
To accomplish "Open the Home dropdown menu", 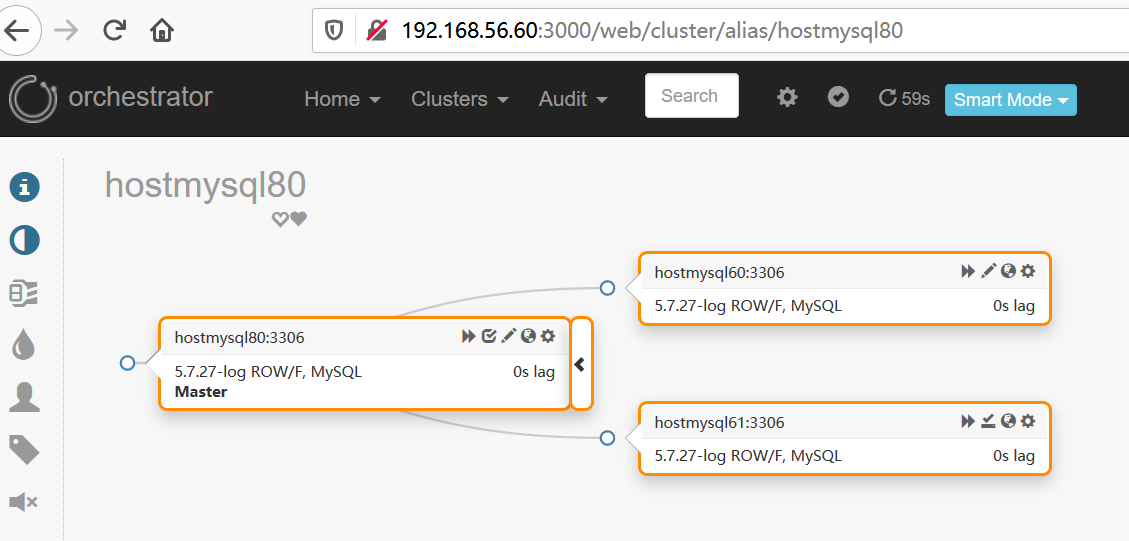I will (x=343, y=99).
